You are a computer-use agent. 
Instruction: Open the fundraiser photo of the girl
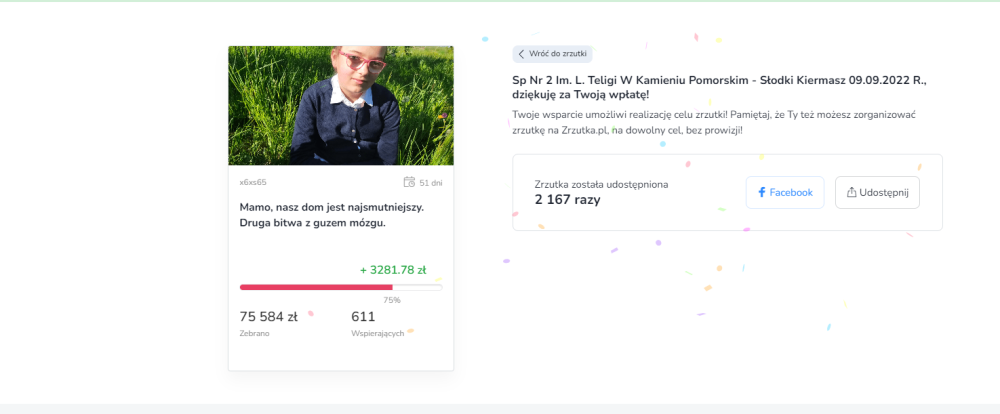click(x=341, y=105)
